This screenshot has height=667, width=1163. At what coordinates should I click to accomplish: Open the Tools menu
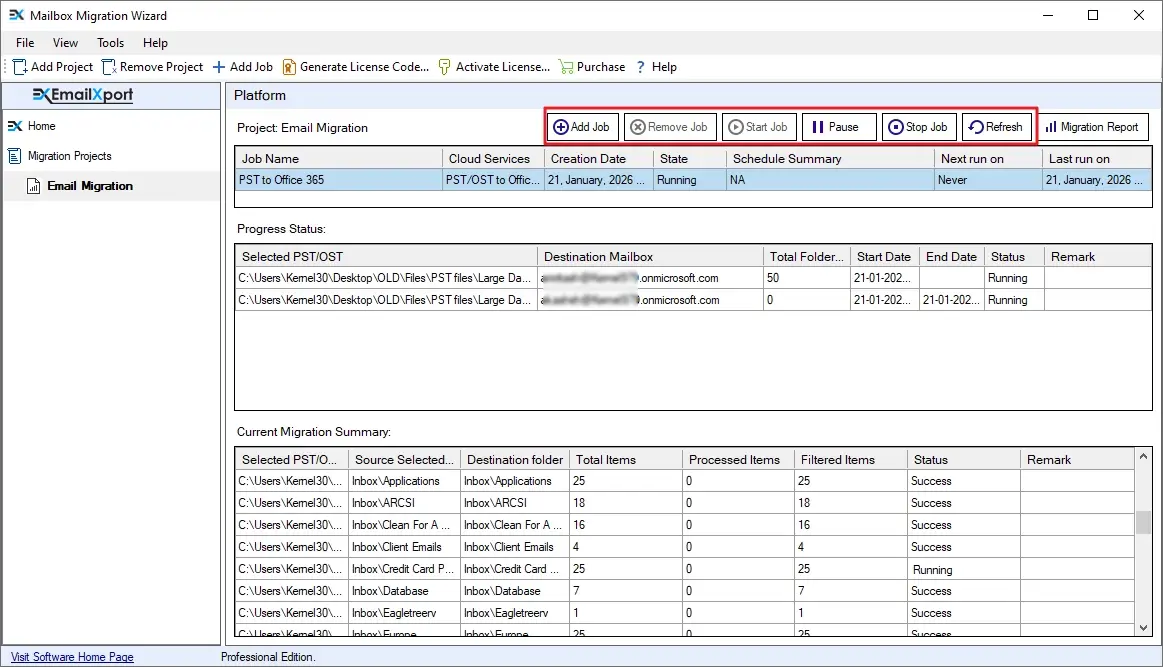pyautogui.click(x=110, y=43)
